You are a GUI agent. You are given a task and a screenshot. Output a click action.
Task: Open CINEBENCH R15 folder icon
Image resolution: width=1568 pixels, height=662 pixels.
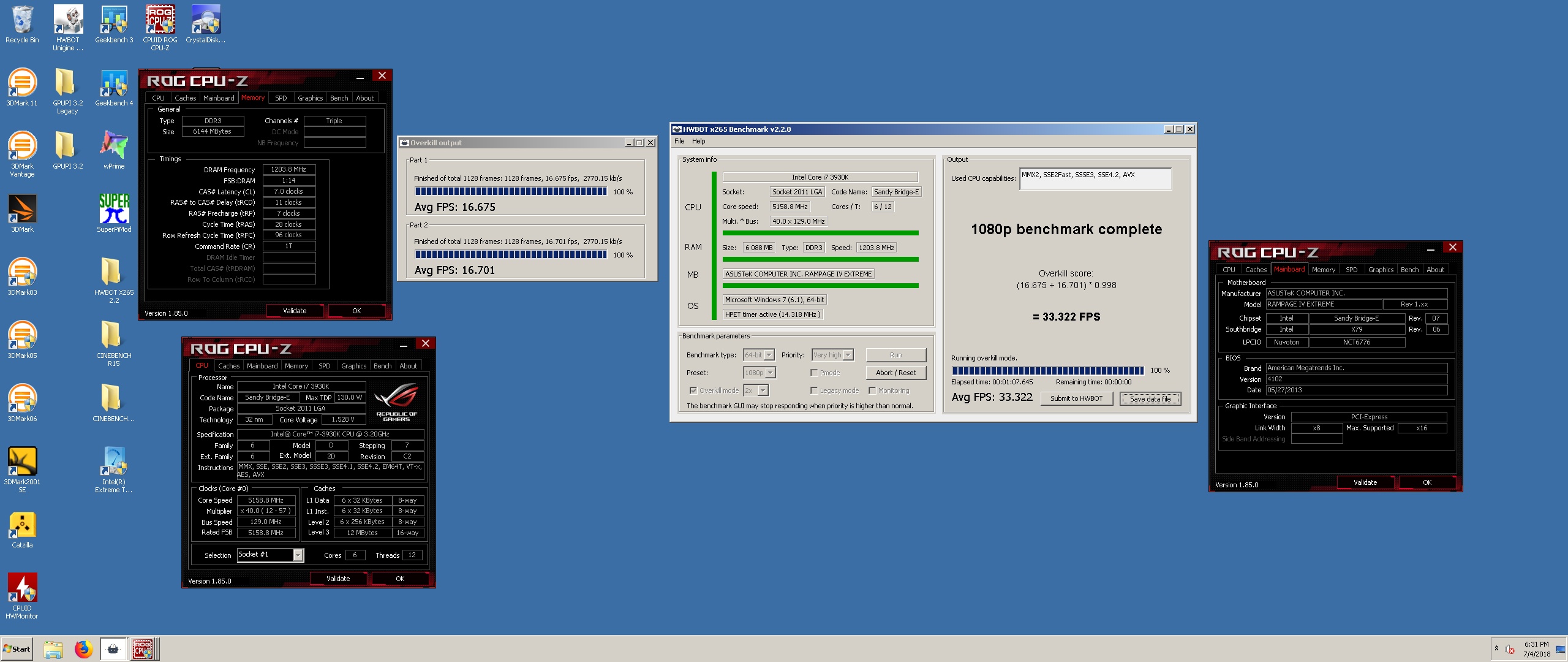[114, 344]
